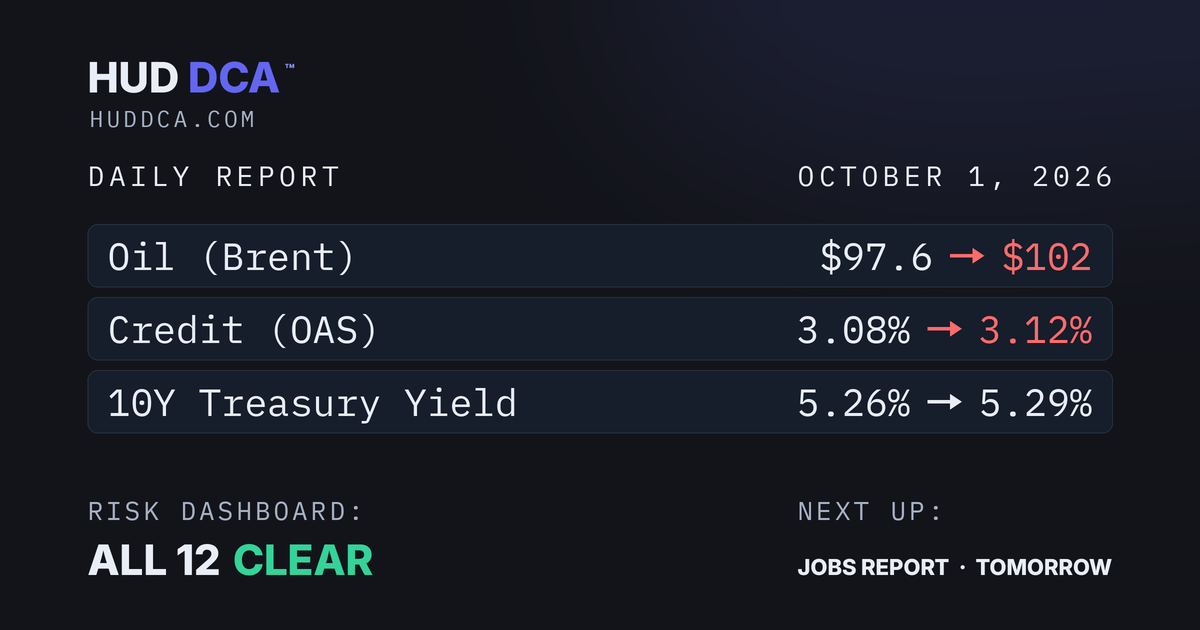Click the RISK DASHBOARD label

click(225, 512)
